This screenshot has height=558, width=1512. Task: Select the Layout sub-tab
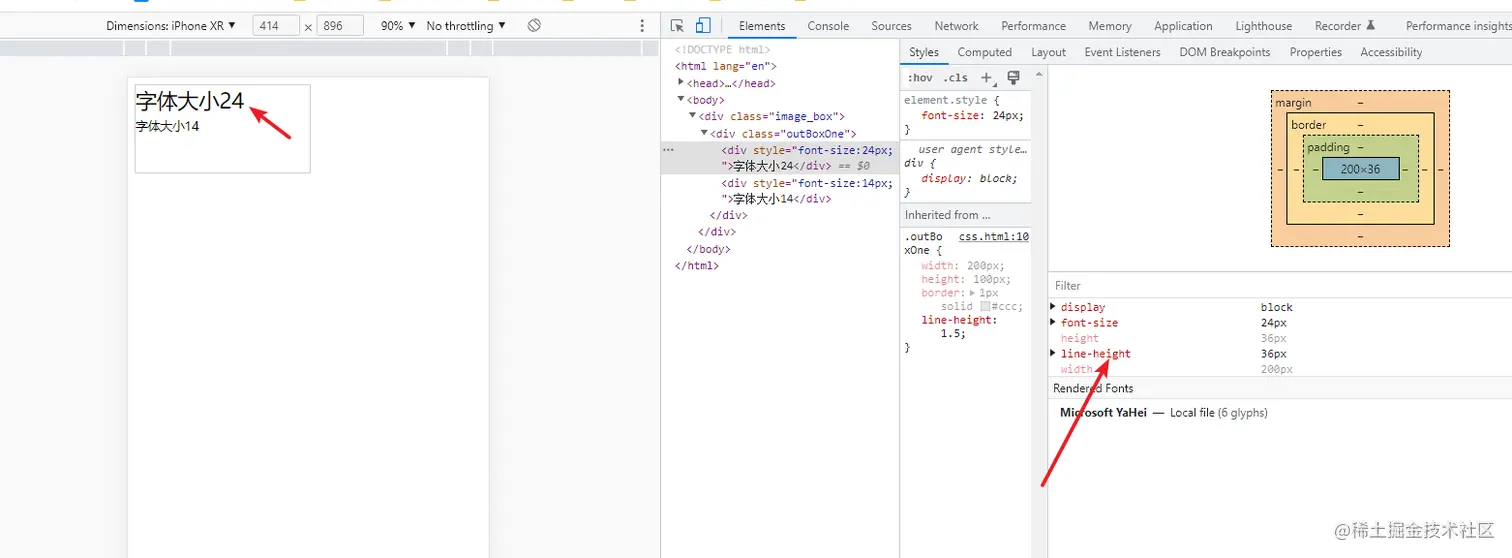click(x=1049, y=52)
